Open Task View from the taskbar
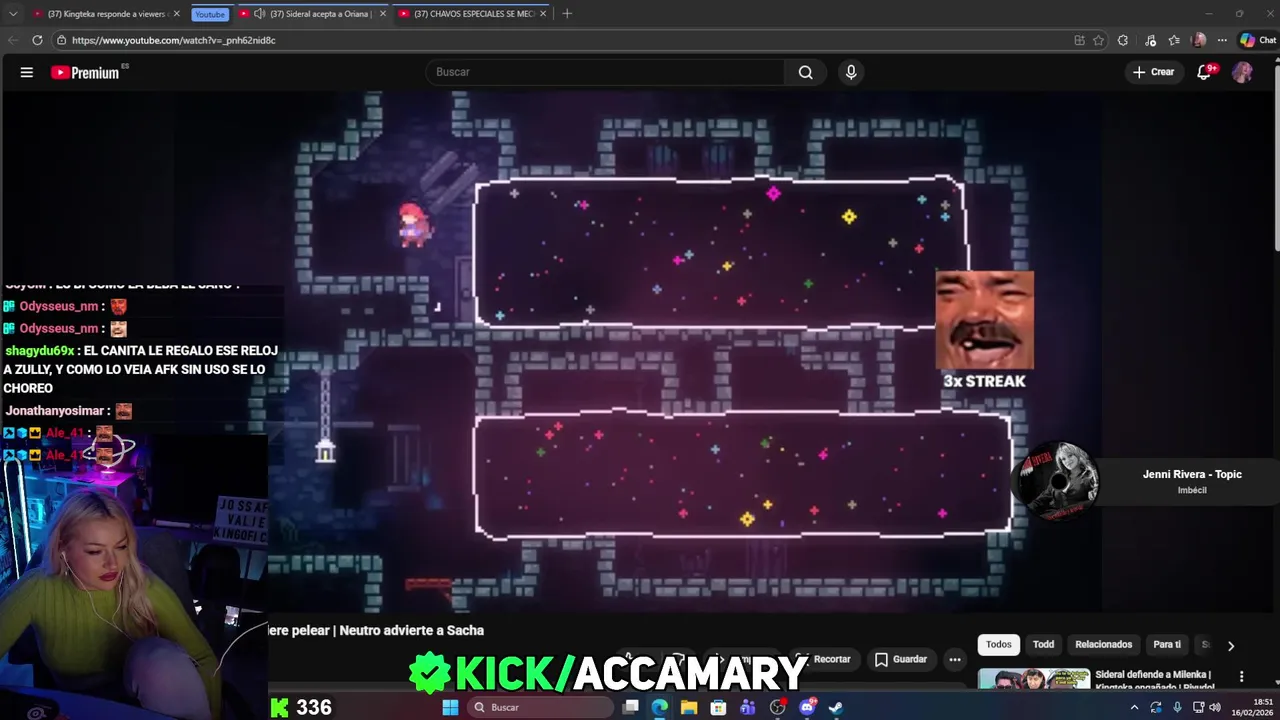The image size is (1280, 720). click(631, 707)
